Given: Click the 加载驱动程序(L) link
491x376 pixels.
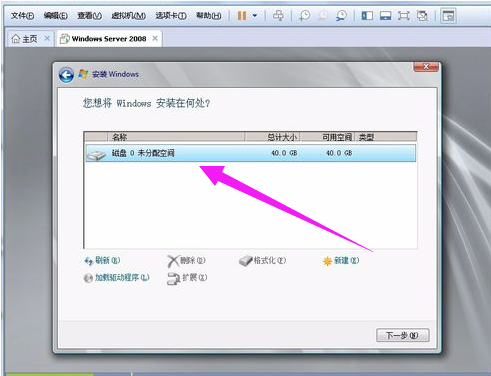Looking at the screenshot, I should (x=116, y=278).
